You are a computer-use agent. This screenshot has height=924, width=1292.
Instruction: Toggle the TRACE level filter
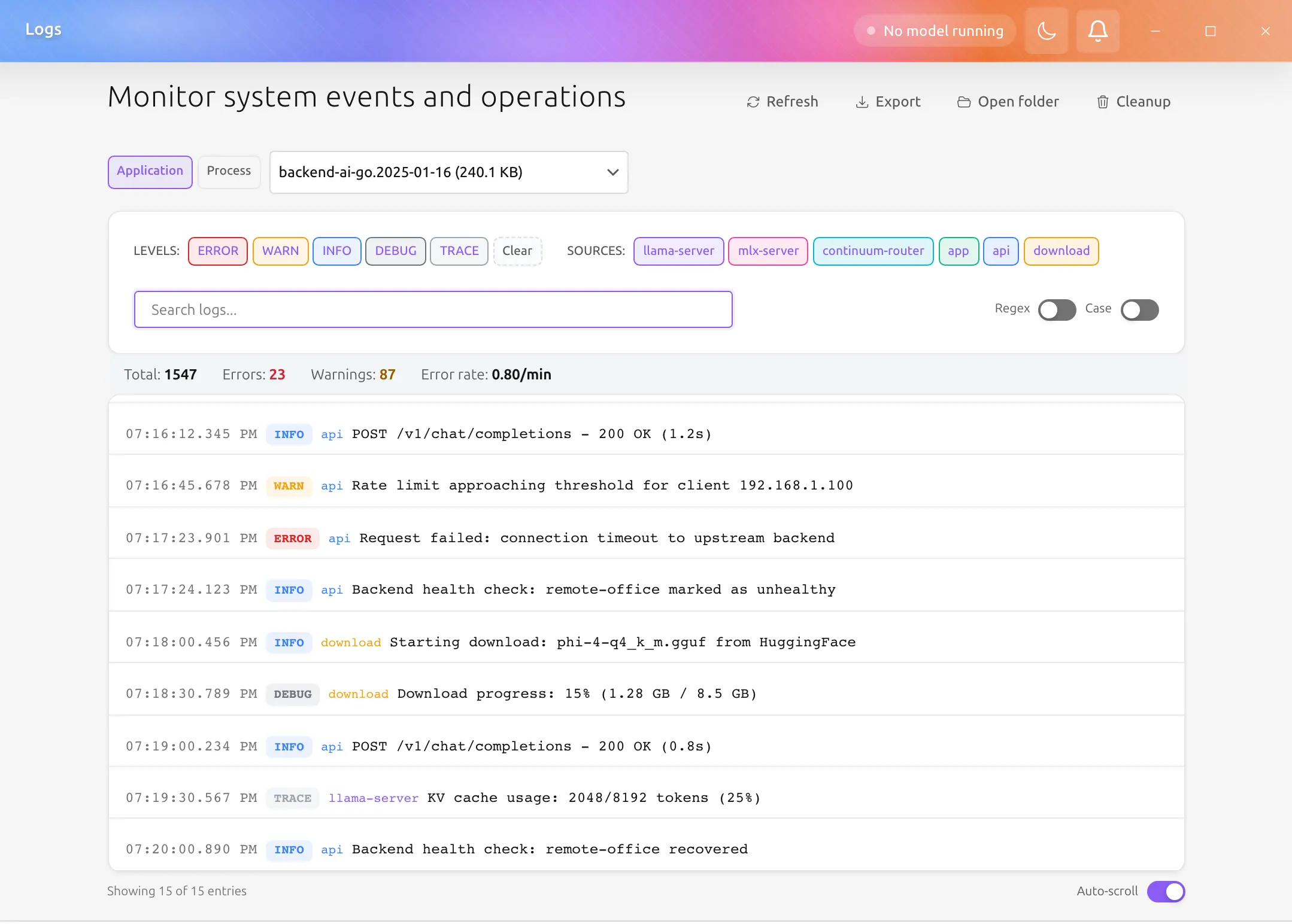[x=459, y=251]
